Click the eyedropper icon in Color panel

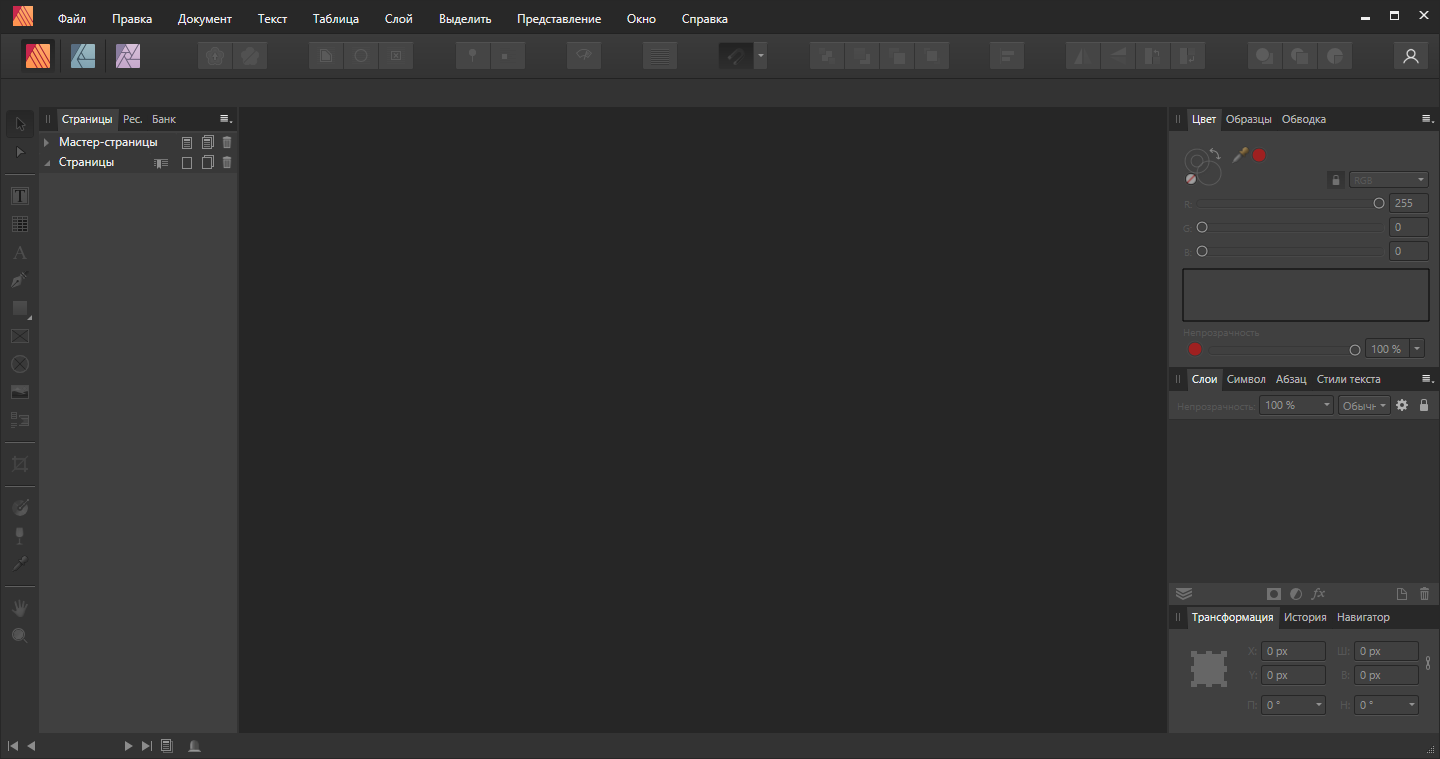pos(1240,155)
